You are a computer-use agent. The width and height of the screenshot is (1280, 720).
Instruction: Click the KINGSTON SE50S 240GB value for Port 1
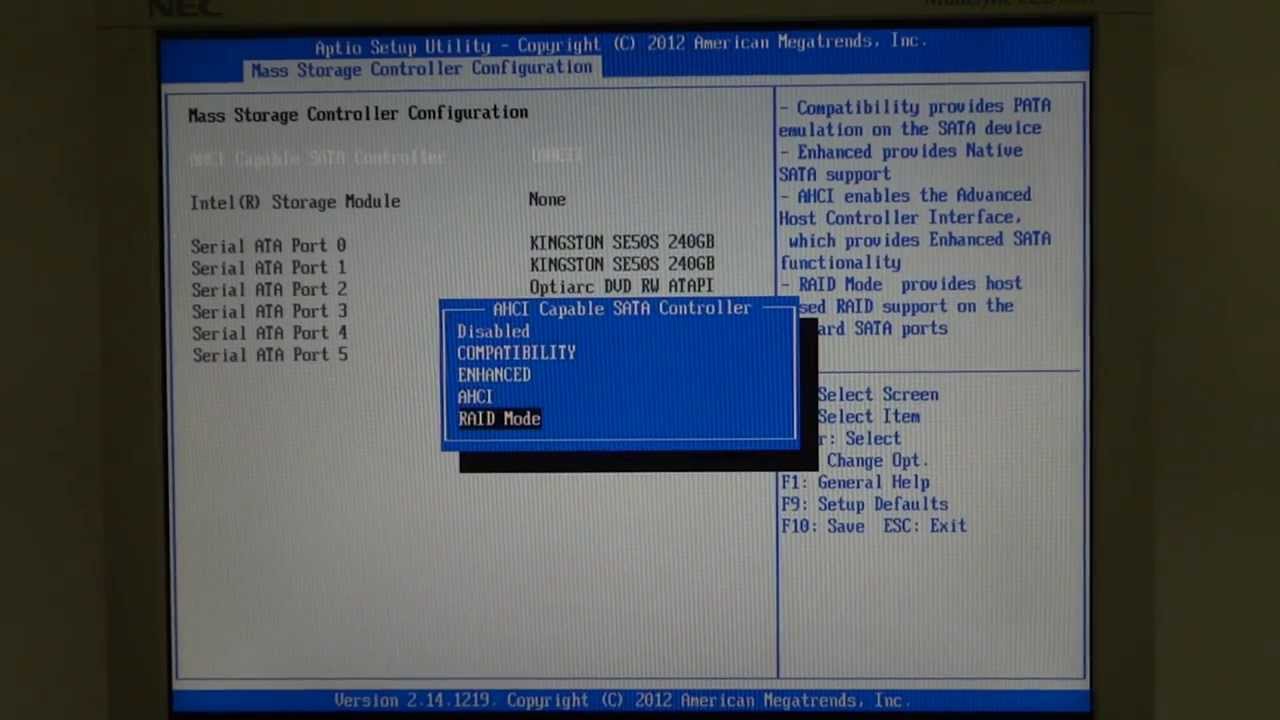tap(622, 264)
